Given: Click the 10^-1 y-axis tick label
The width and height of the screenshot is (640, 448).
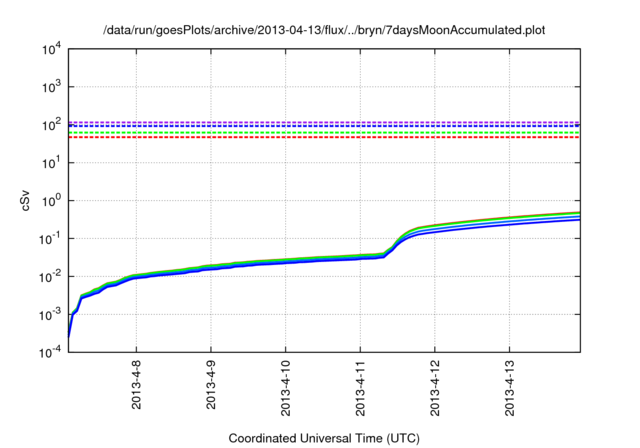Looking at the screenshot, I should (x=51, y=239).
